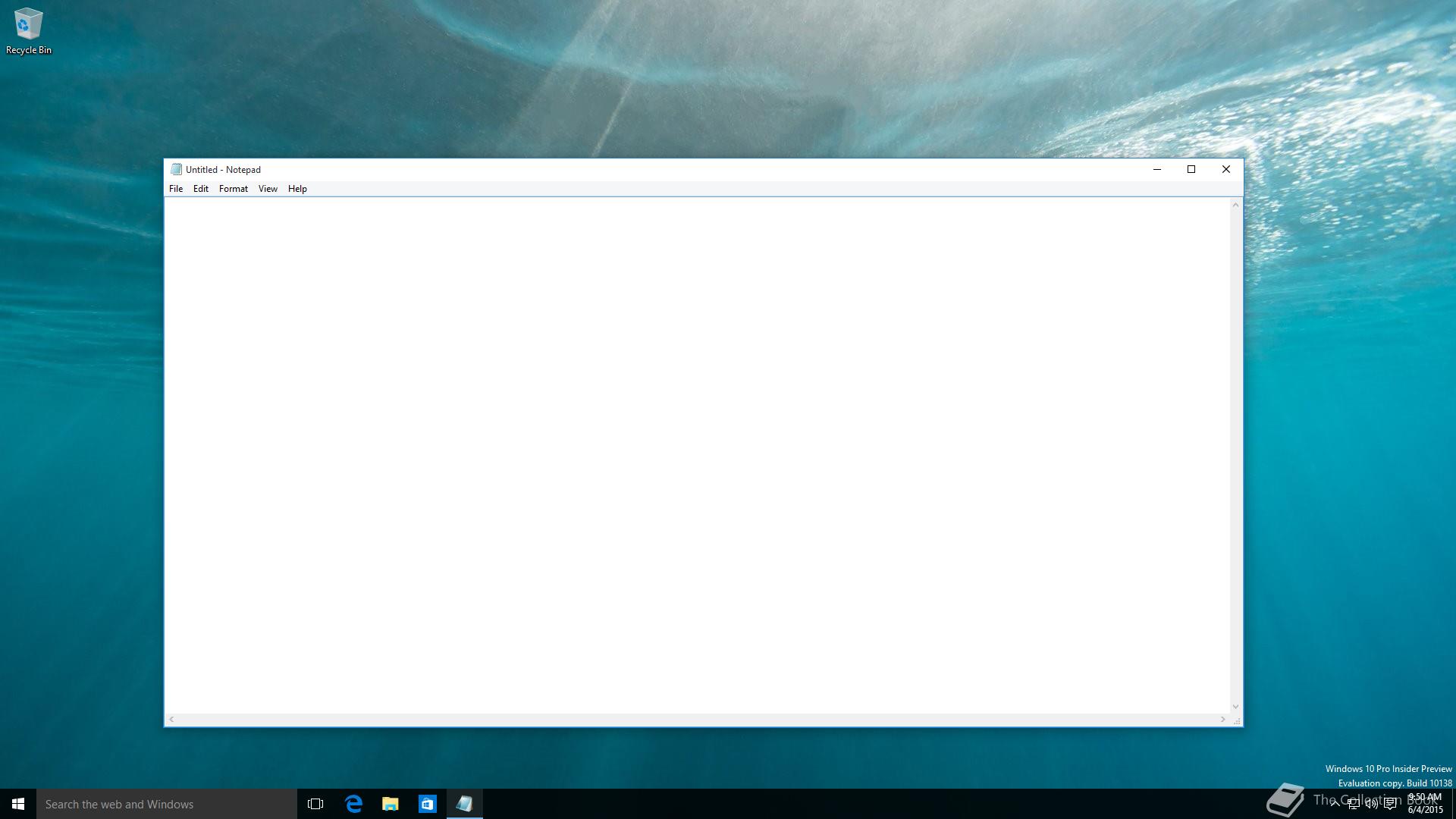Image resolution: width=1456 pixels, height=819 pixels.
Task: Open the View menu in Notepad
Action: 268,189
